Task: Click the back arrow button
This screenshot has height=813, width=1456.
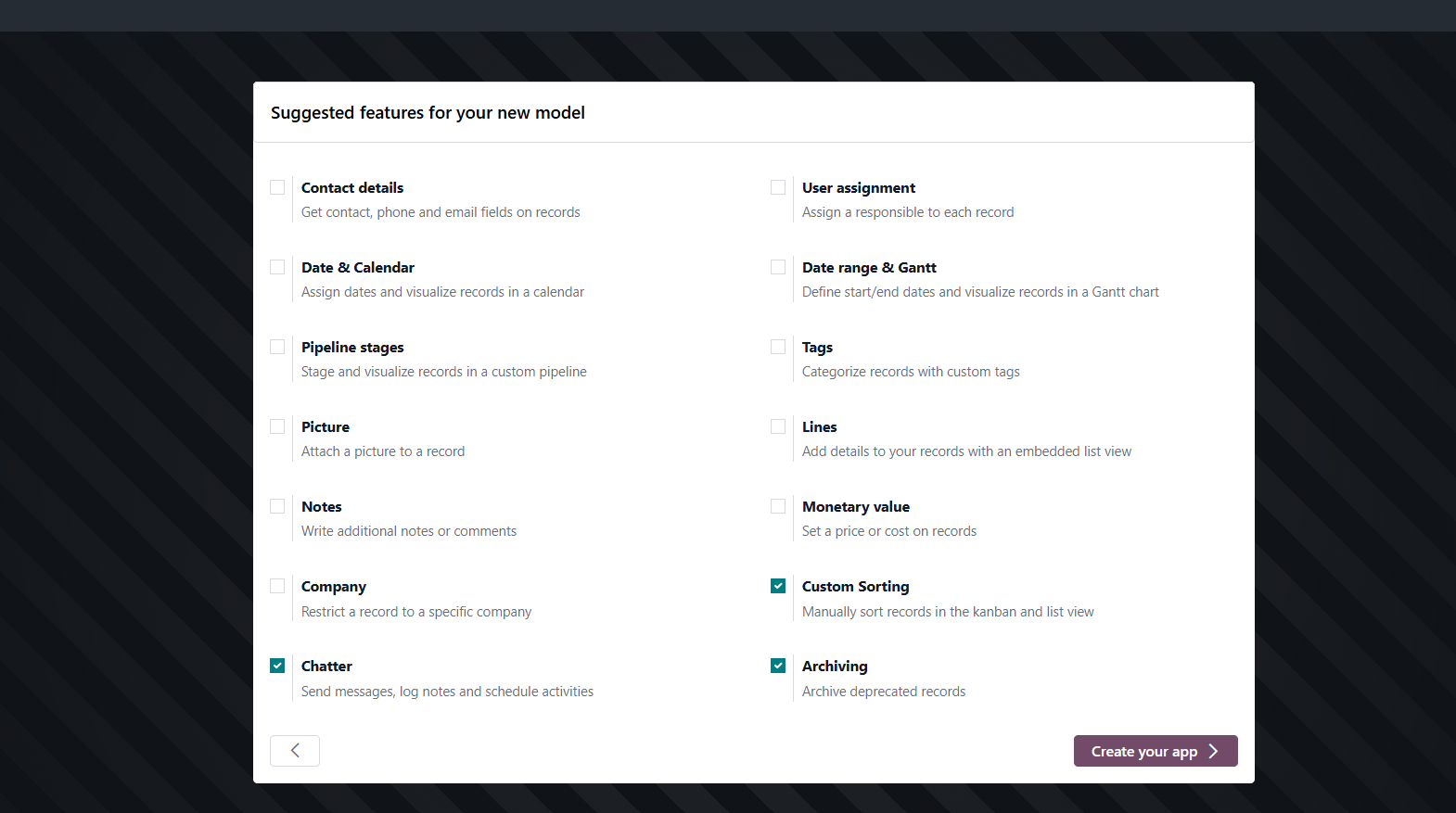Action: pyautogui.click(x=295, y=751)
